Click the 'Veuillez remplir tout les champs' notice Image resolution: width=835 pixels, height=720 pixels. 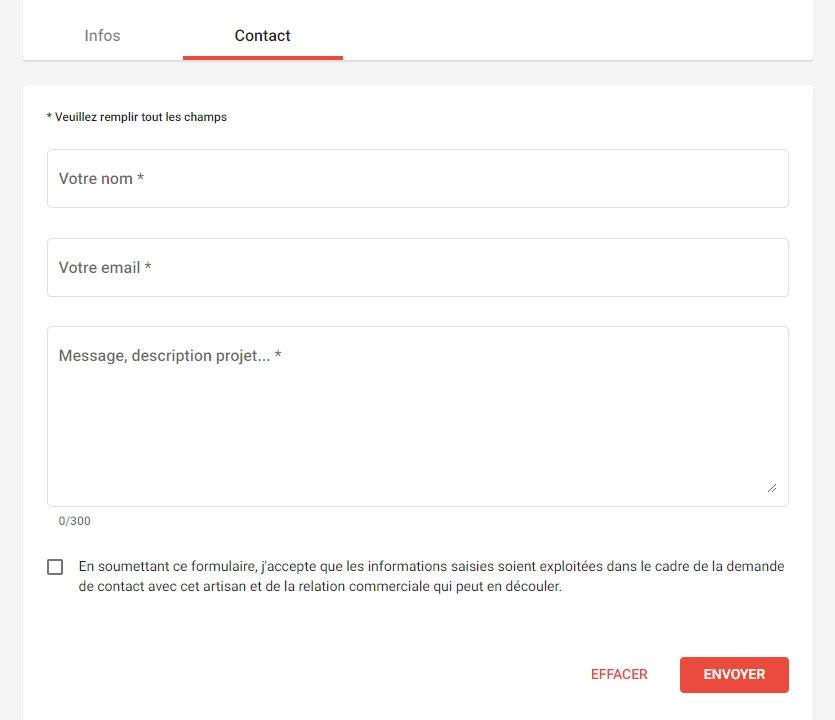(x=137, y=117)
